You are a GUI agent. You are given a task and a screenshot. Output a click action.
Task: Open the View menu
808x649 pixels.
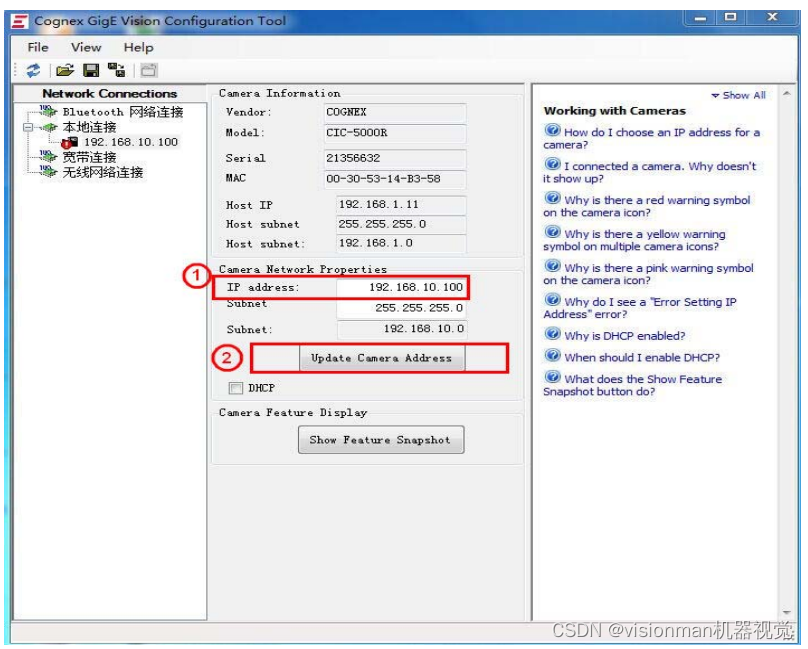(x=85, y=47)
